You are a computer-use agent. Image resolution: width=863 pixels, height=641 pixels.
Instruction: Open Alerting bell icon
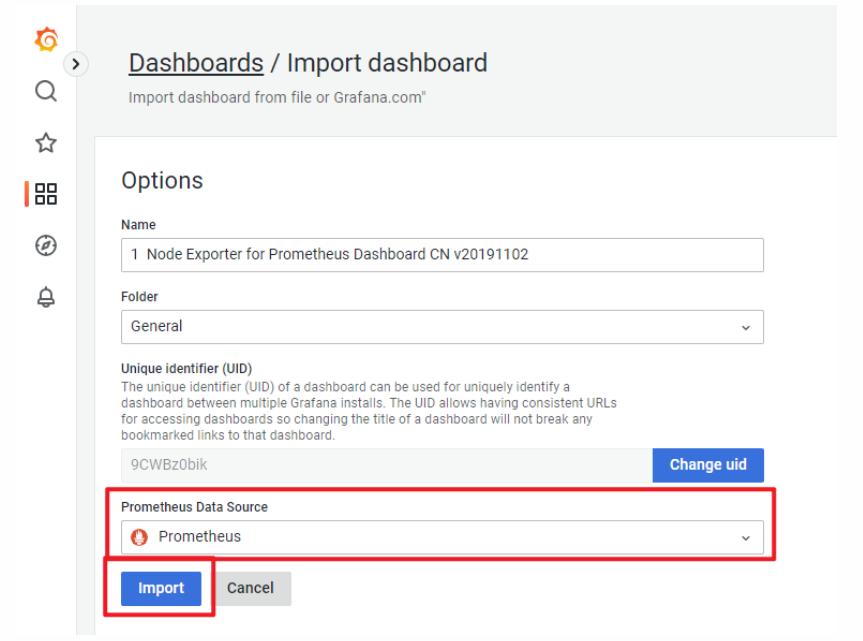(46, 297)
